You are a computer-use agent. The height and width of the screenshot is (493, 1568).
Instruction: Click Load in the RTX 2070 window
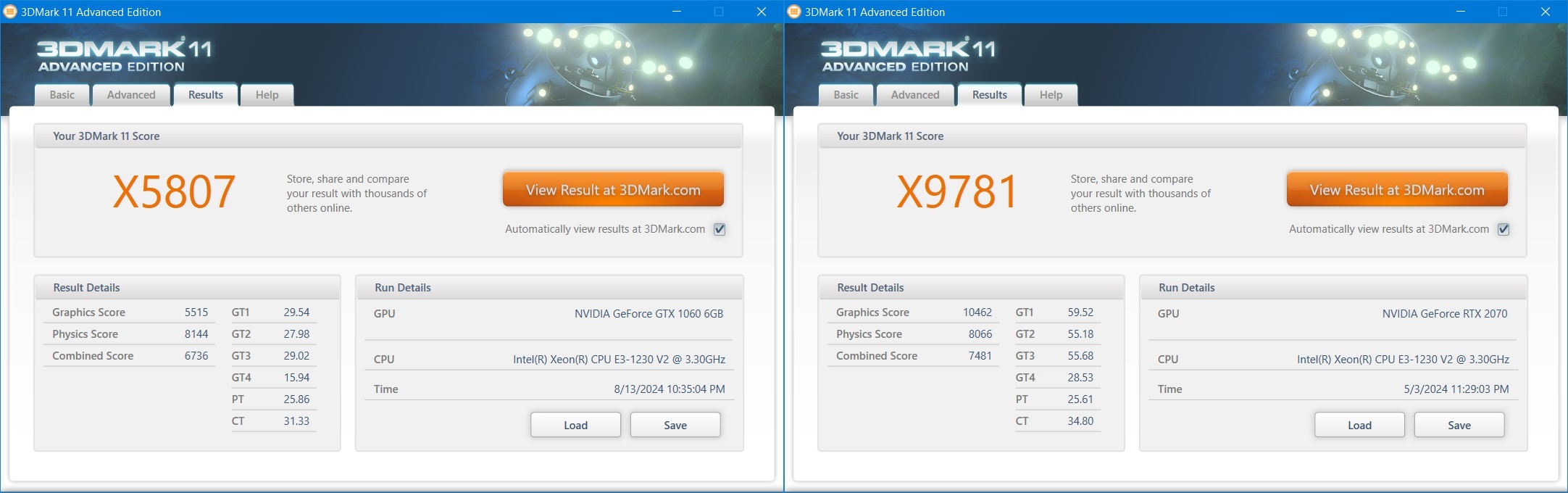coord(1360,425)
